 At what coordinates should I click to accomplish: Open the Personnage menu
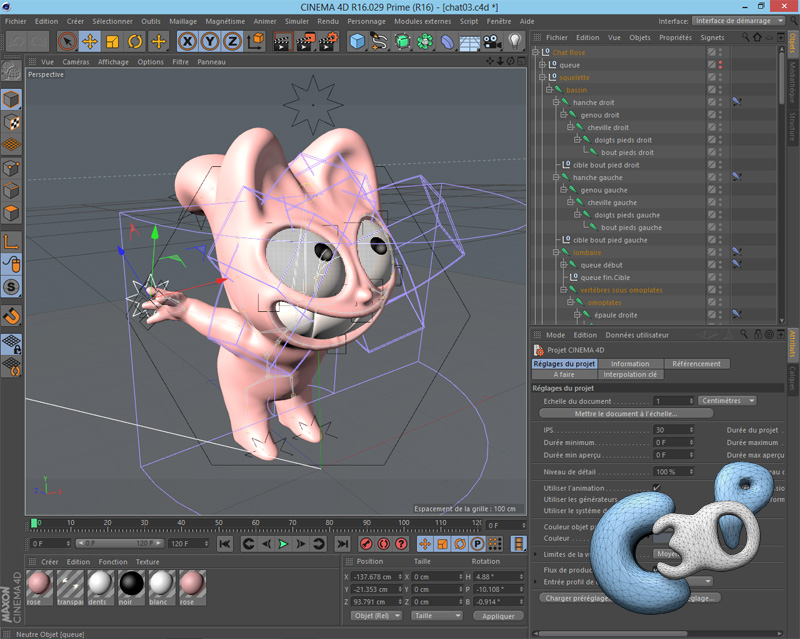click(366, 21)
